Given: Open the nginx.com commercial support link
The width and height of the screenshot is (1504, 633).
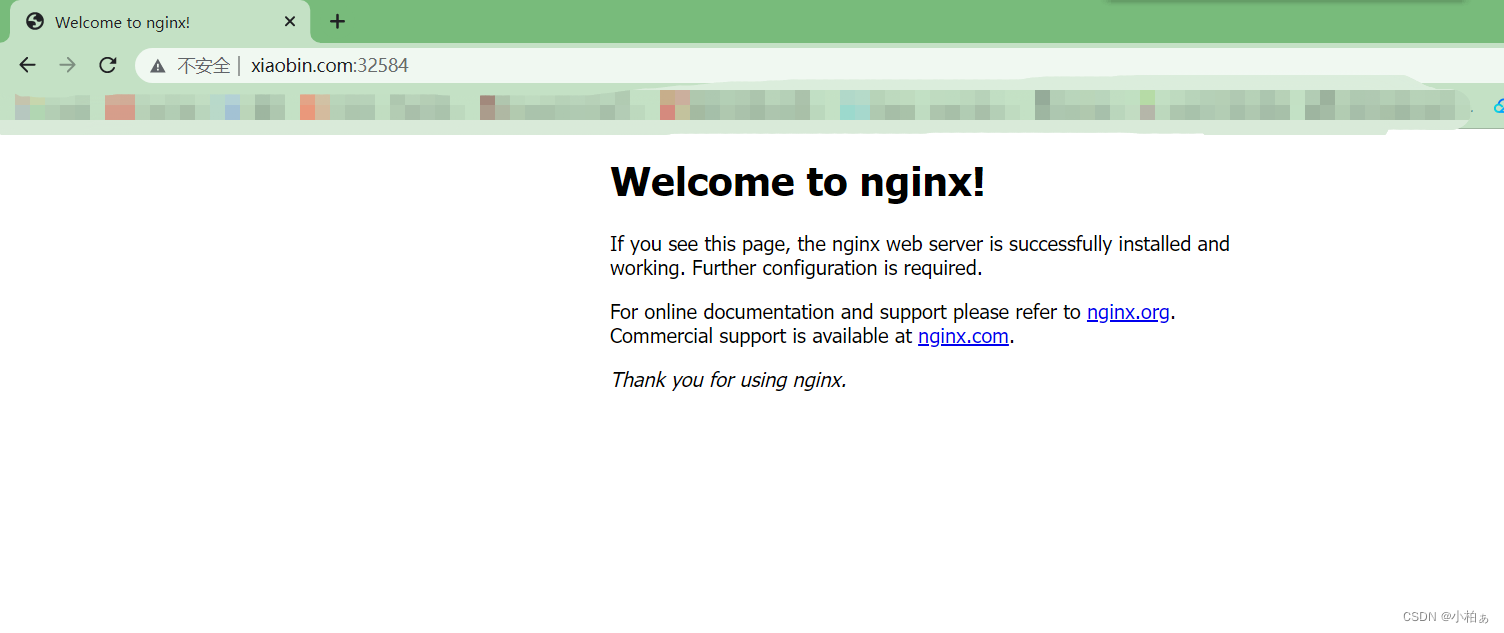Looking at the screenshot, I should 963,336.
